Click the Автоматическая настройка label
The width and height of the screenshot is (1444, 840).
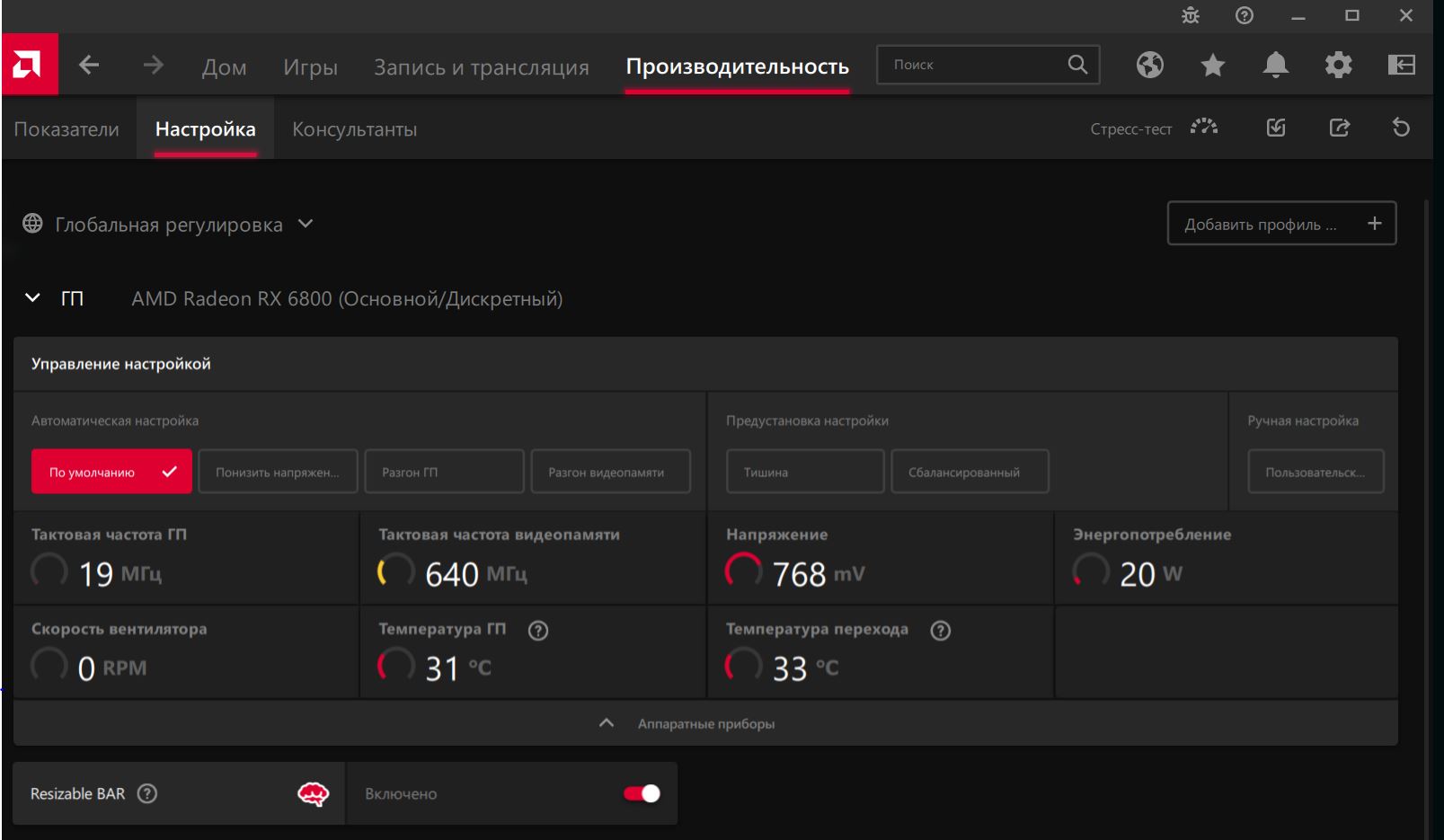tap(115, 420)
